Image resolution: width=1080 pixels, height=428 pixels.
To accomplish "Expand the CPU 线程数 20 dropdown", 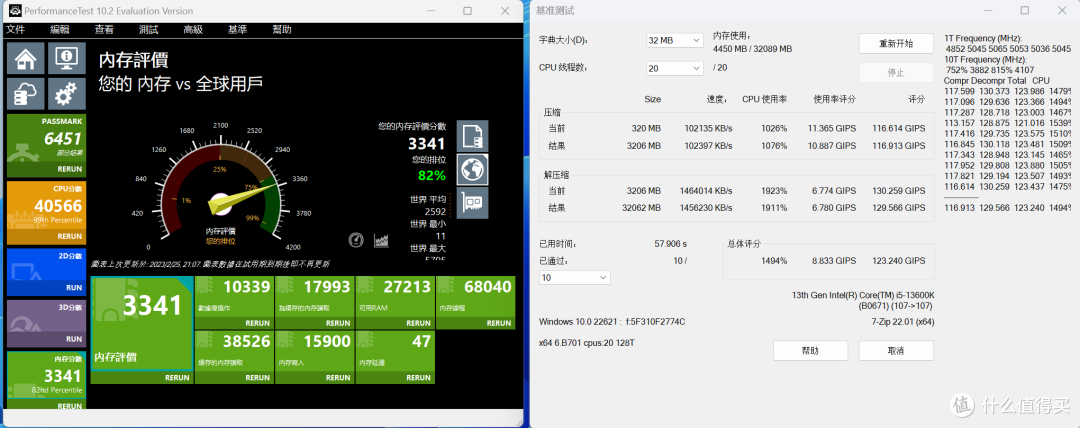I will point(674,68).
